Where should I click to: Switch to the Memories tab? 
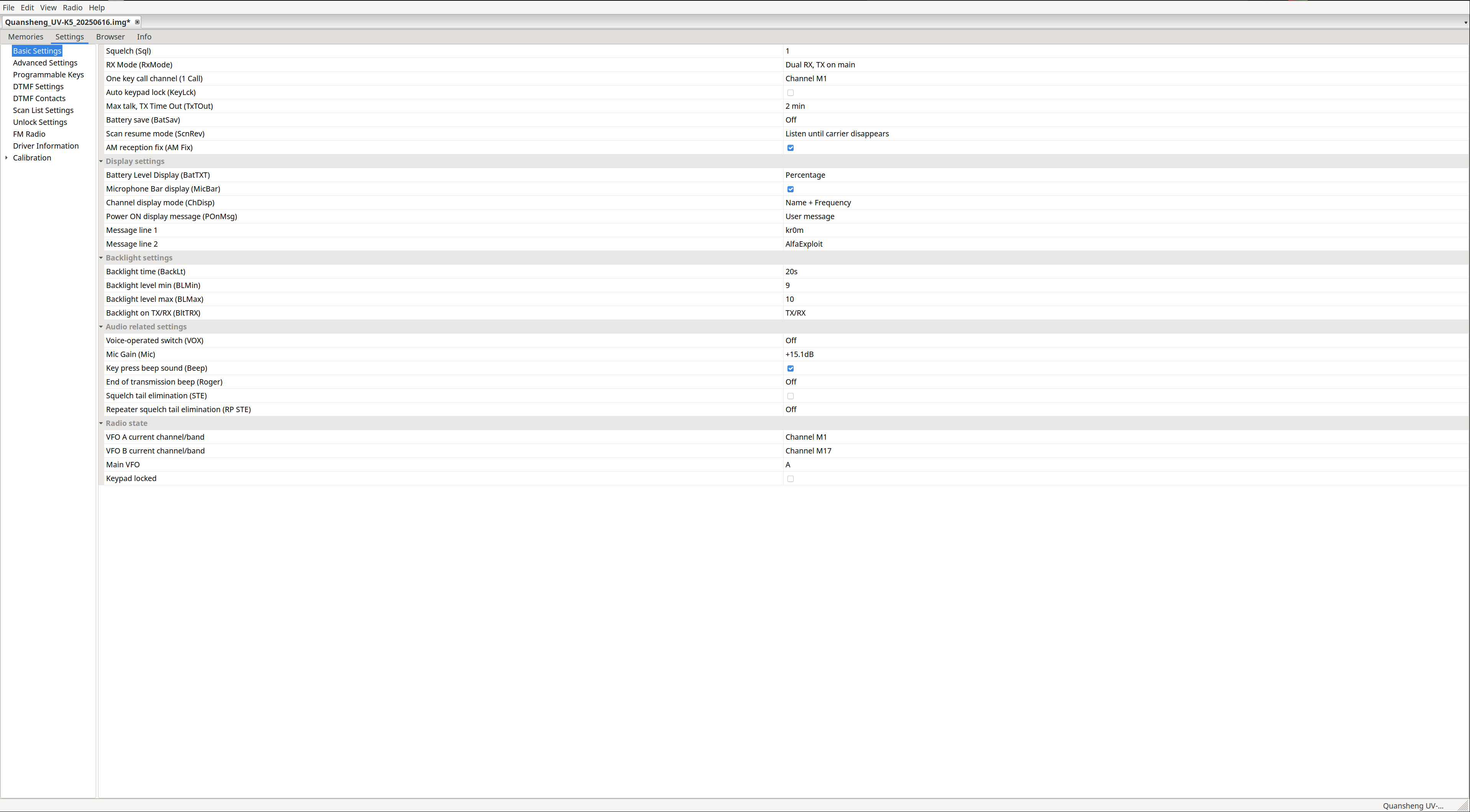point(26,36)
